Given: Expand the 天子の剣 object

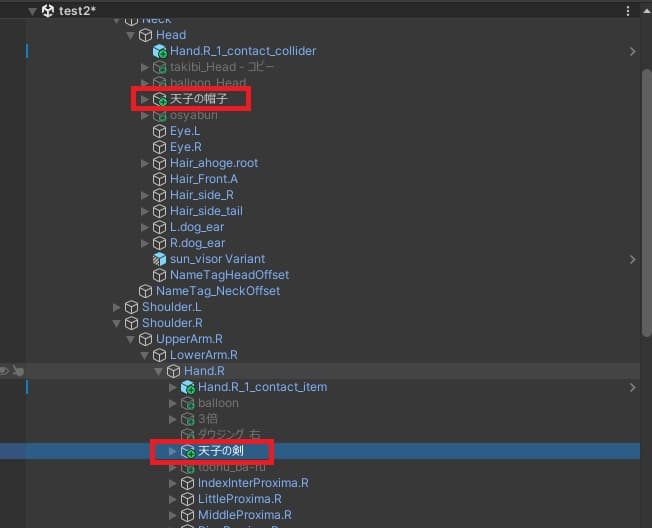Looking at the screenshot, I should (173, 451).
